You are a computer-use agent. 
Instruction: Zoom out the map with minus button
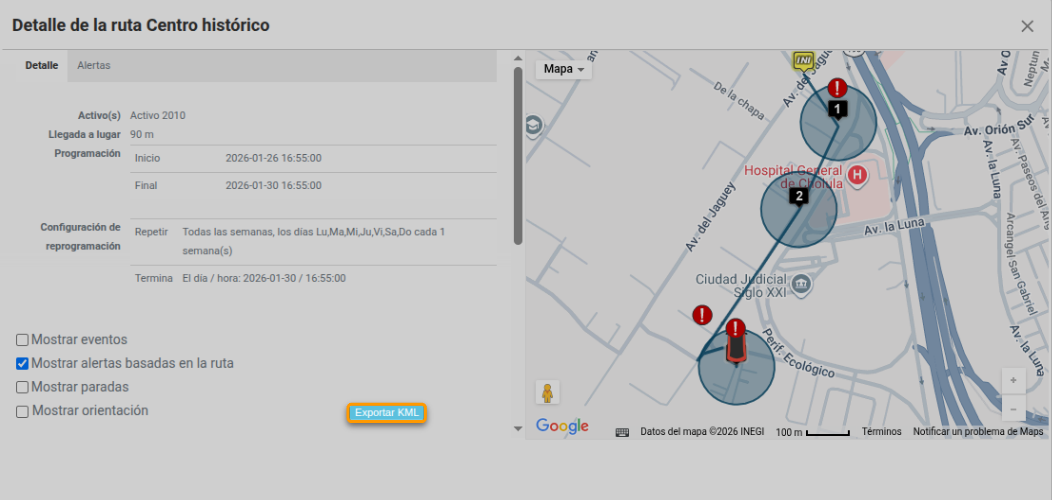click(x=1013, y=408)
